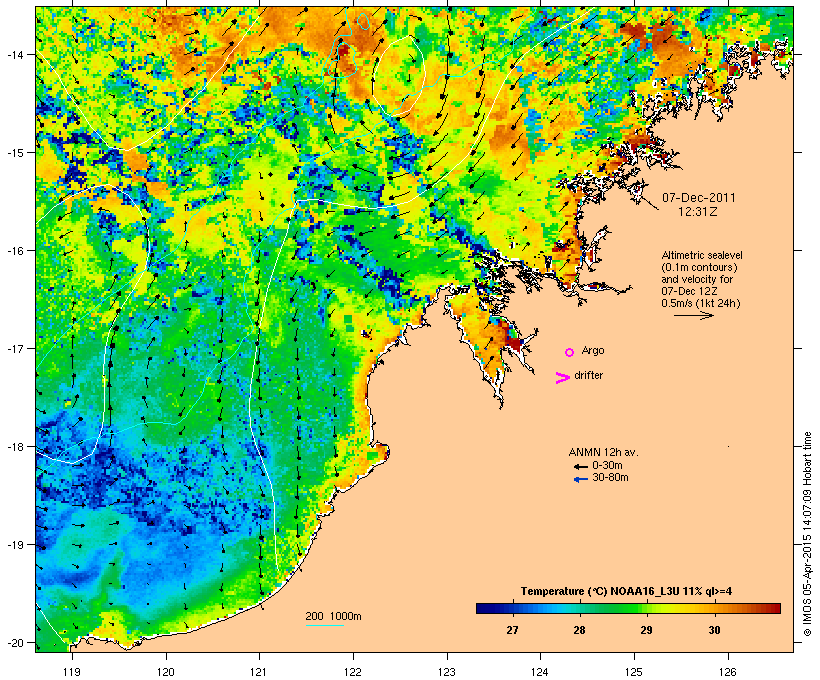Click longitude axis label 125

click(x=634, y=672)
